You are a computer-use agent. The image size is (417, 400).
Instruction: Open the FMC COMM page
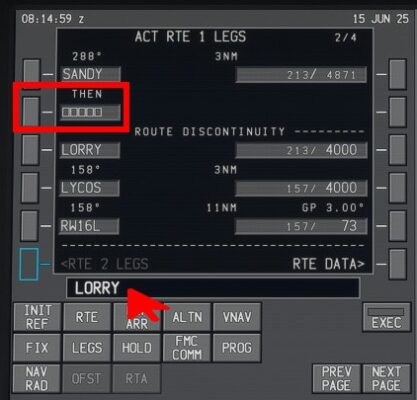(x=187, y=348)
